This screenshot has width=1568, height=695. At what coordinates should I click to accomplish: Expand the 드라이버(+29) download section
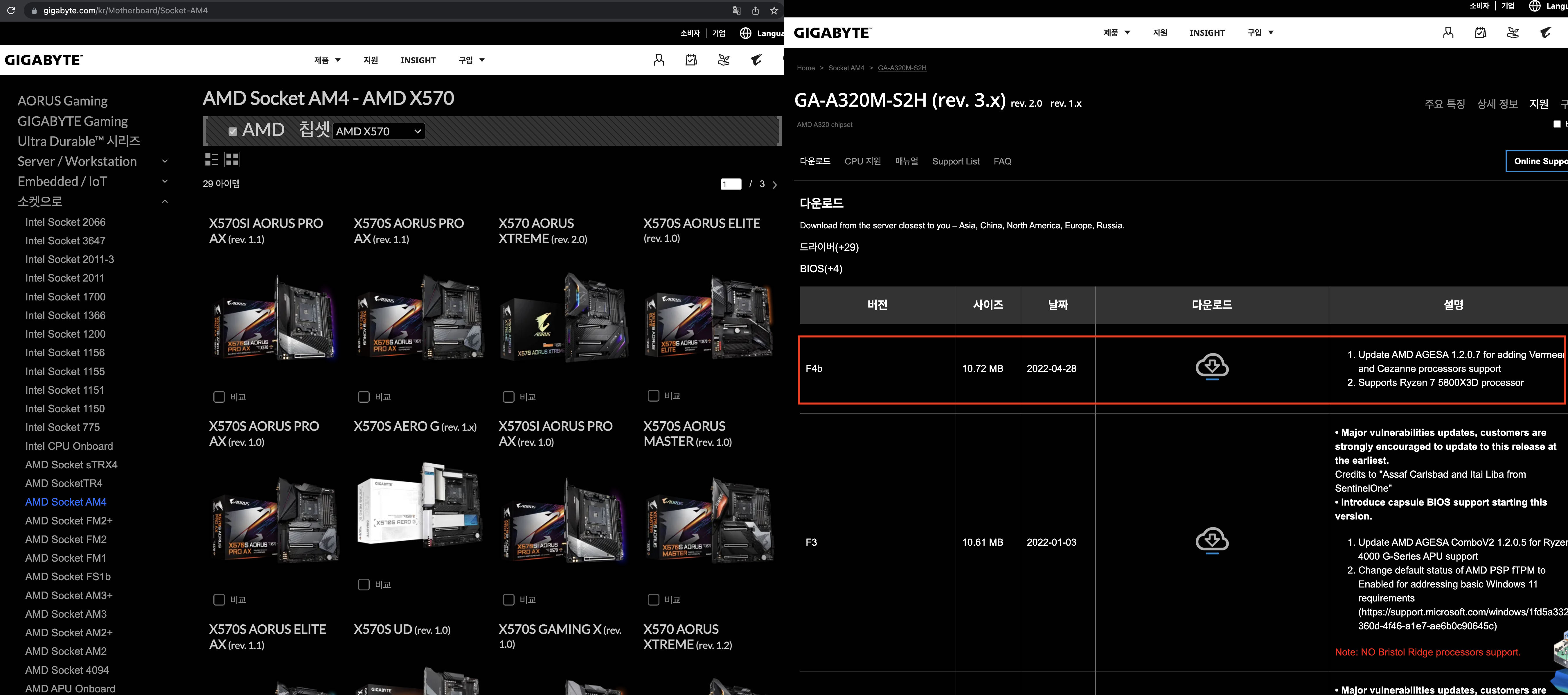(x=829, y=247)
